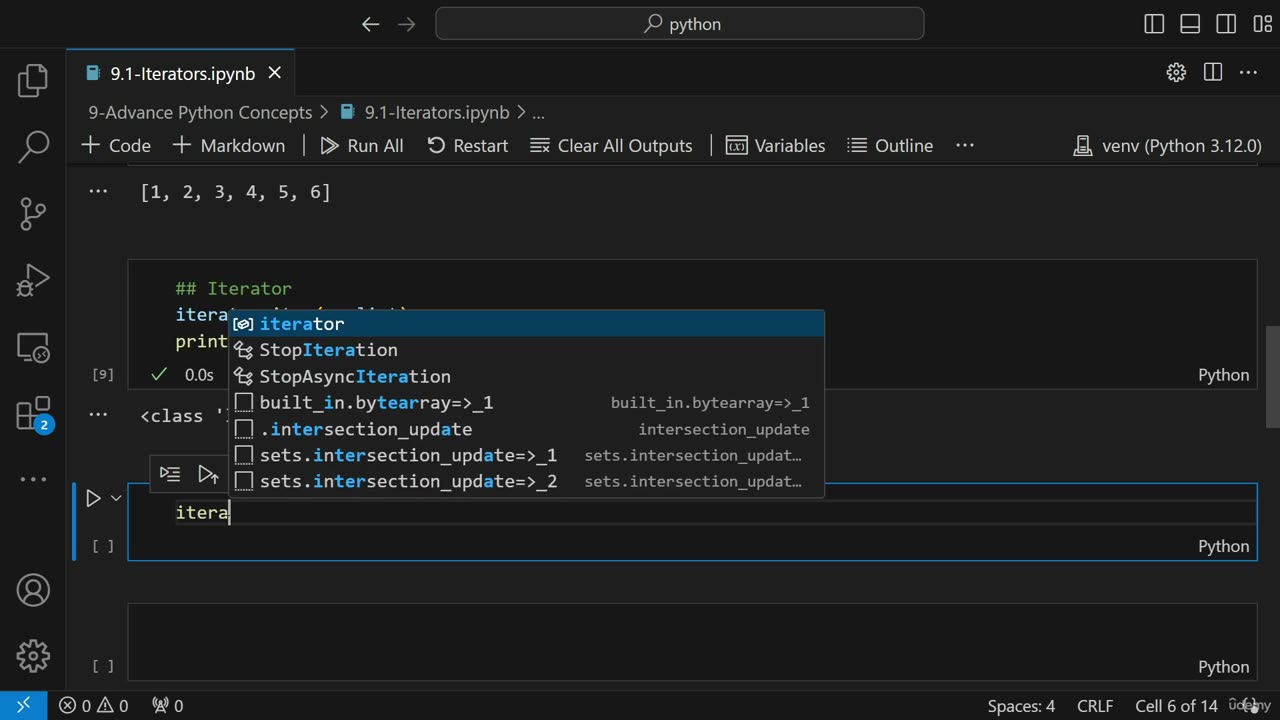Open output actions for class output

point(98,414)
